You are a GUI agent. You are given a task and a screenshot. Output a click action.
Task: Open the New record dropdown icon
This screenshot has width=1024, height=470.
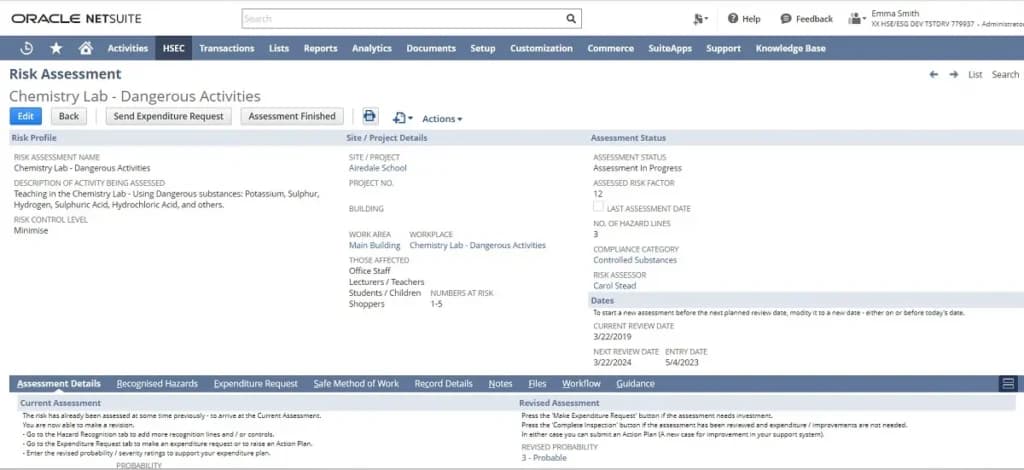tap(402, 118)
